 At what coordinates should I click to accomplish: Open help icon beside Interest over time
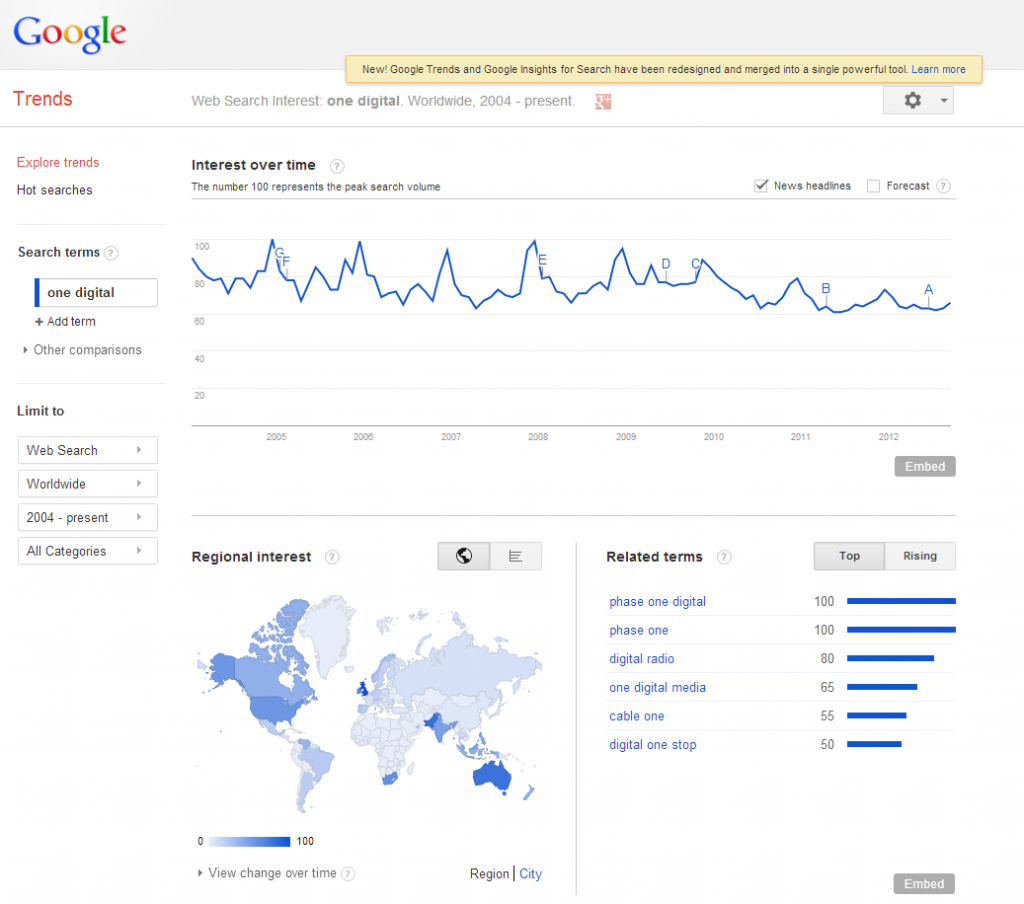[337, 166]
